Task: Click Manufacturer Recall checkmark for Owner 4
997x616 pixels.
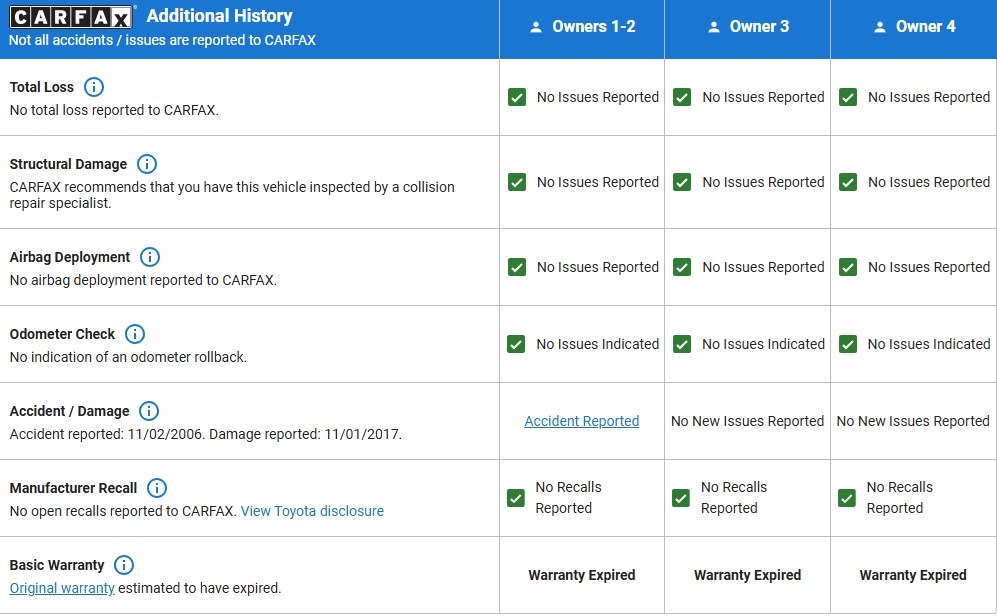Action: pyautogui.click(x=847, y=498)
